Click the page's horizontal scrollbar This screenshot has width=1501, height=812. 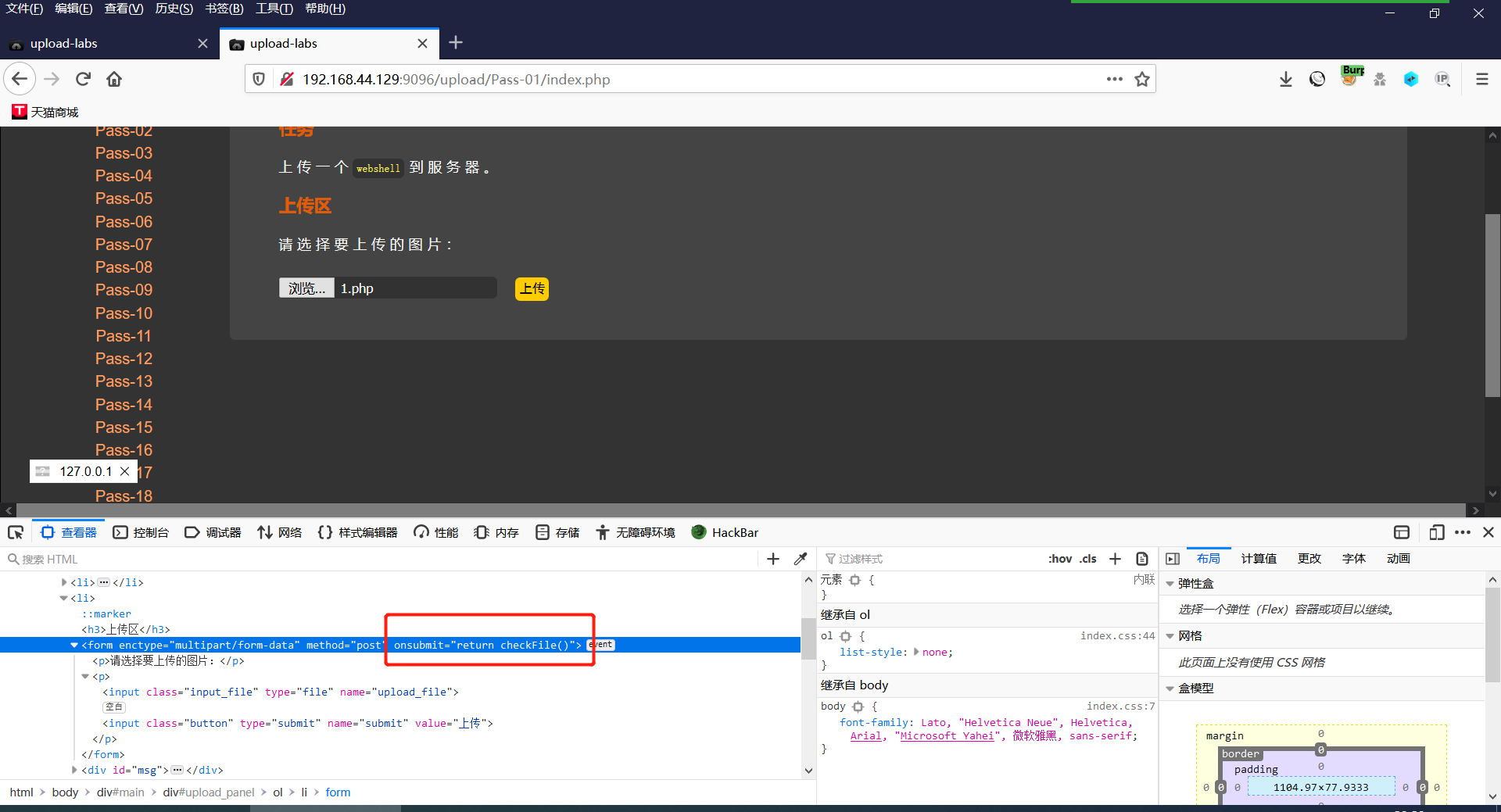tap(741, 510)
